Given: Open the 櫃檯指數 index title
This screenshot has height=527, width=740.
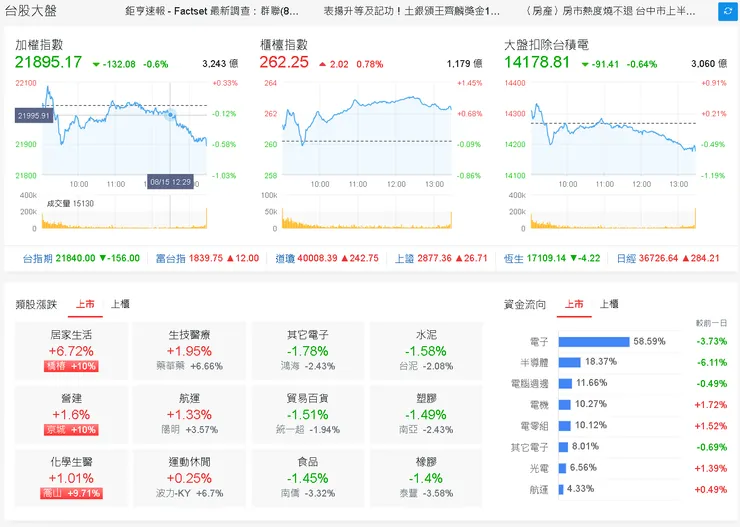Looking at the screenshot, I should click(x=284, y=45).
